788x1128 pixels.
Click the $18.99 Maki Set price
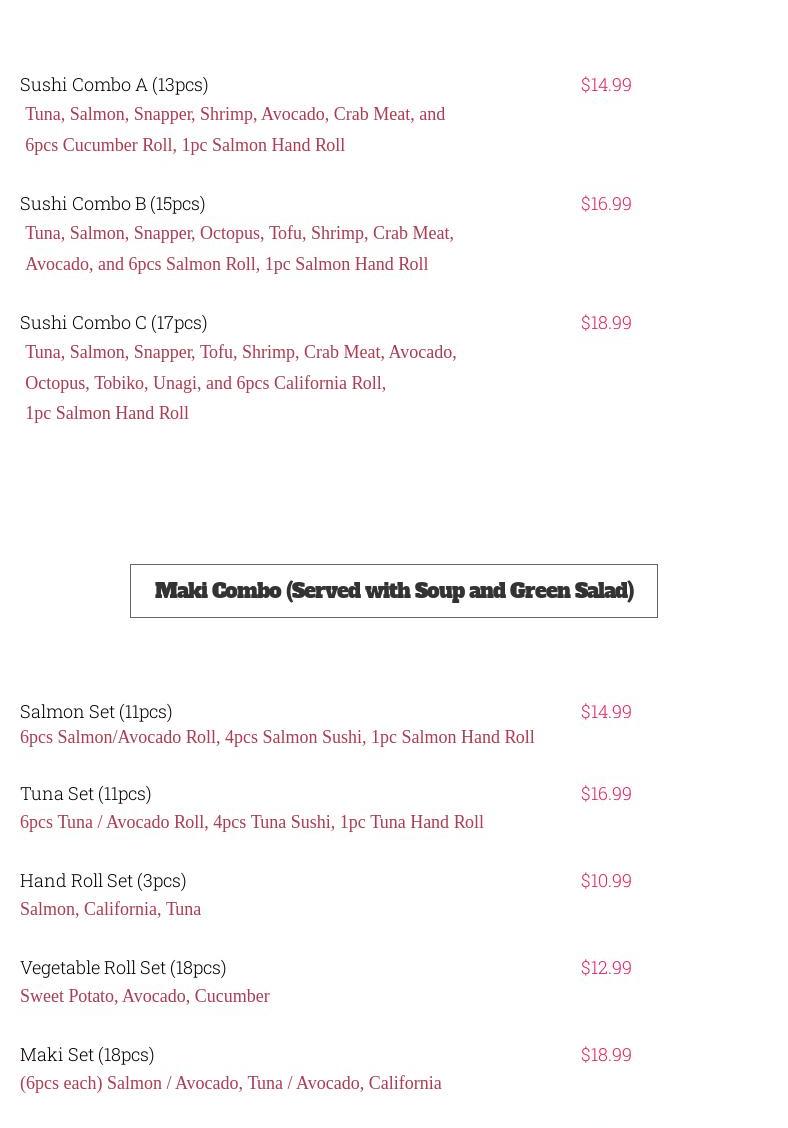tap(606, 1055)
